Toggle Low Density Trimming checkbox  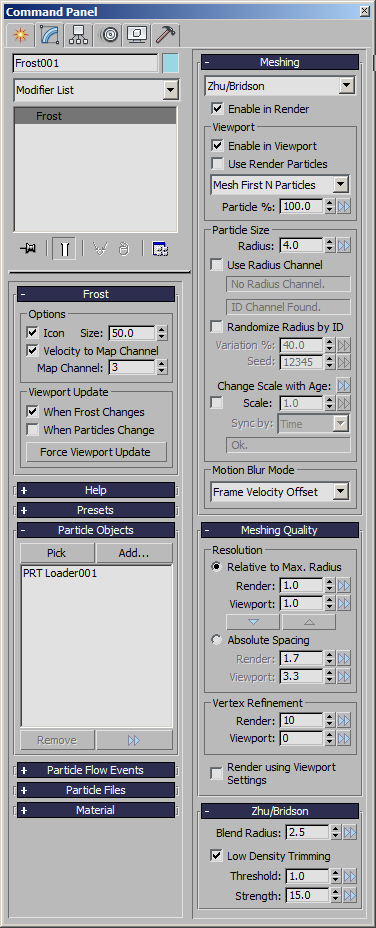(x=217, y=856)
